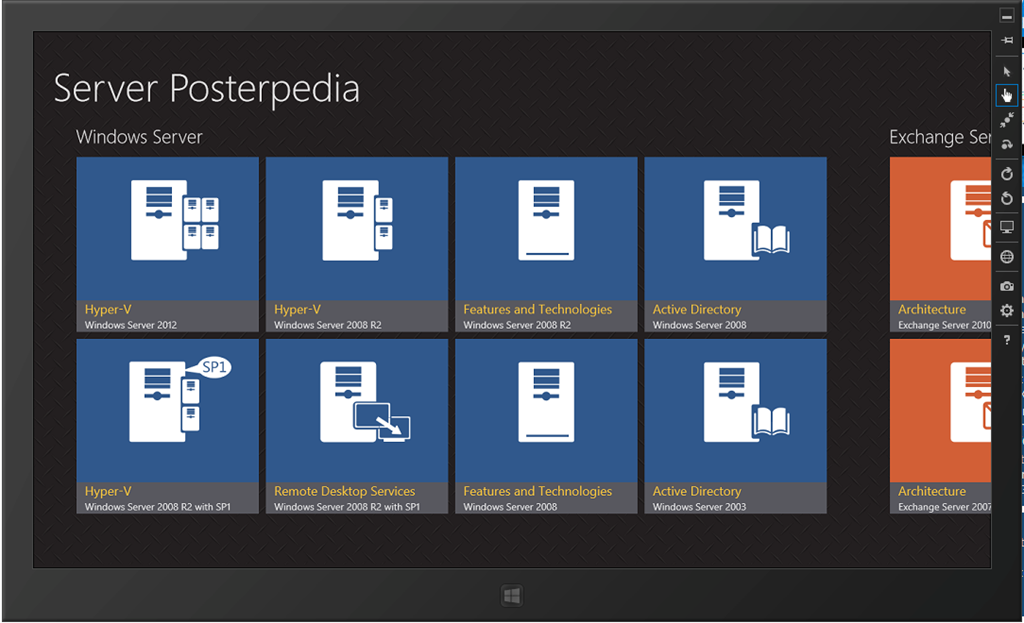Image resolution: width=1024 pixels, height=623 pixels.
Task: Select the Exchange Server group header
Action: point(940,137)
